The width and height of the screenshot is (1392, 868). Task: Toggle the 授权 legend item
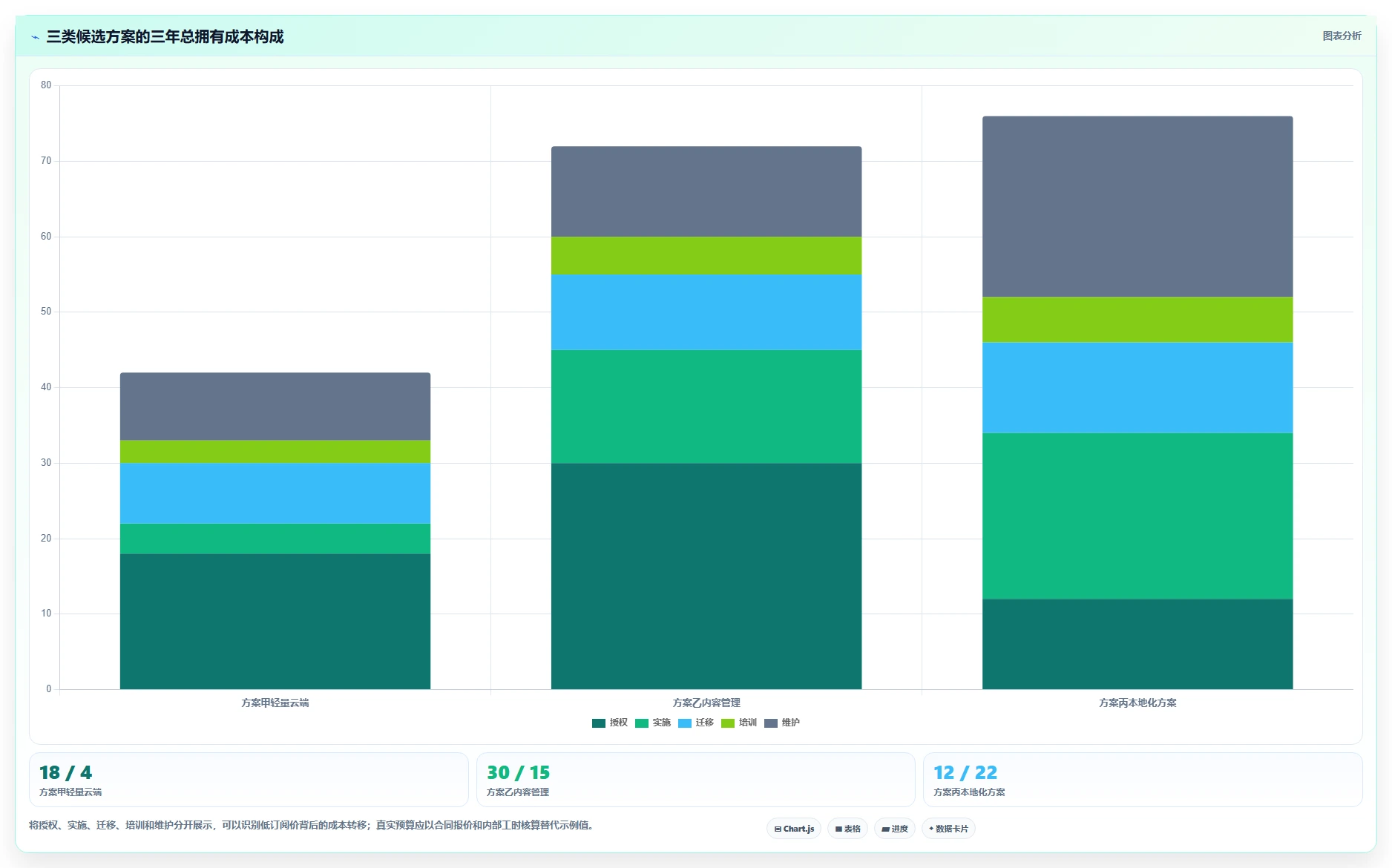(610, 723)
